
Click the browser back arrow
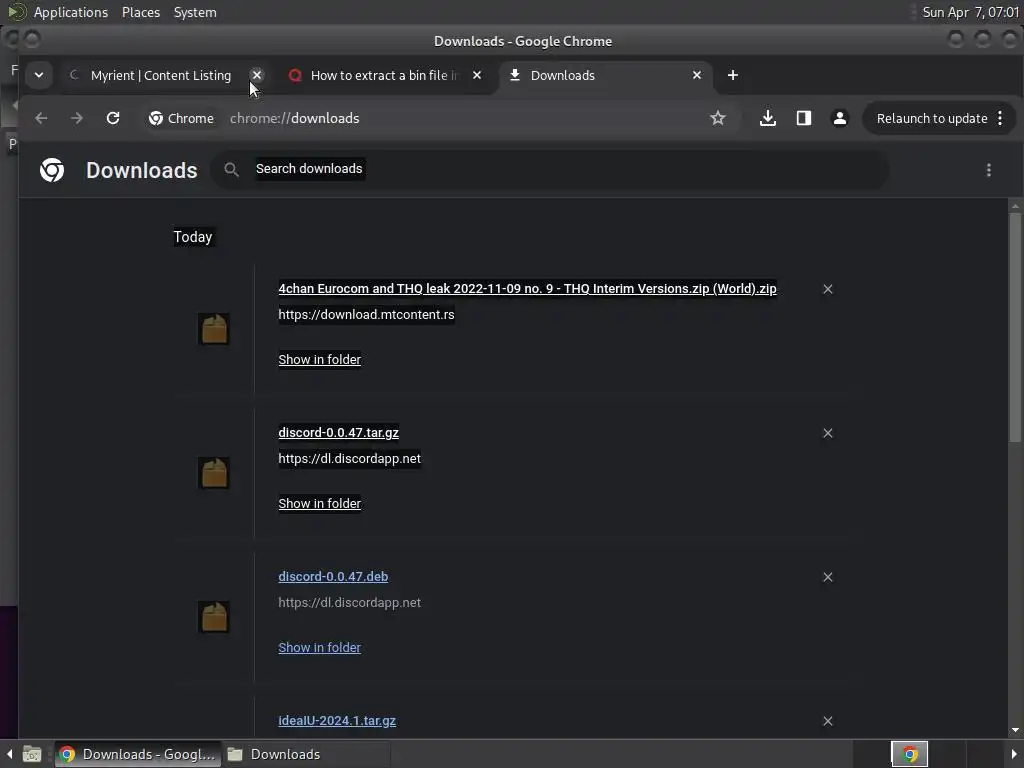41,118
